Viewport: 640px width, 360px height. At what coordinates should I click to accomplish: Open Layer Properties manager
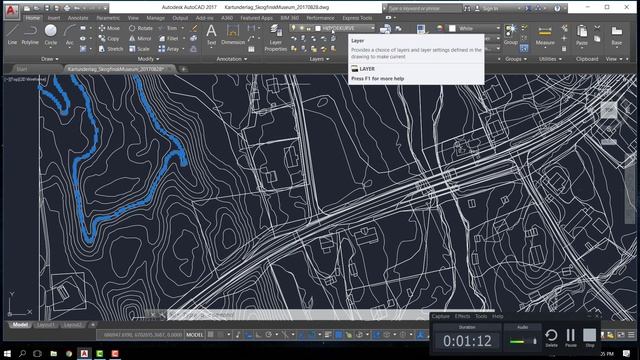click(x=276, y=38)
